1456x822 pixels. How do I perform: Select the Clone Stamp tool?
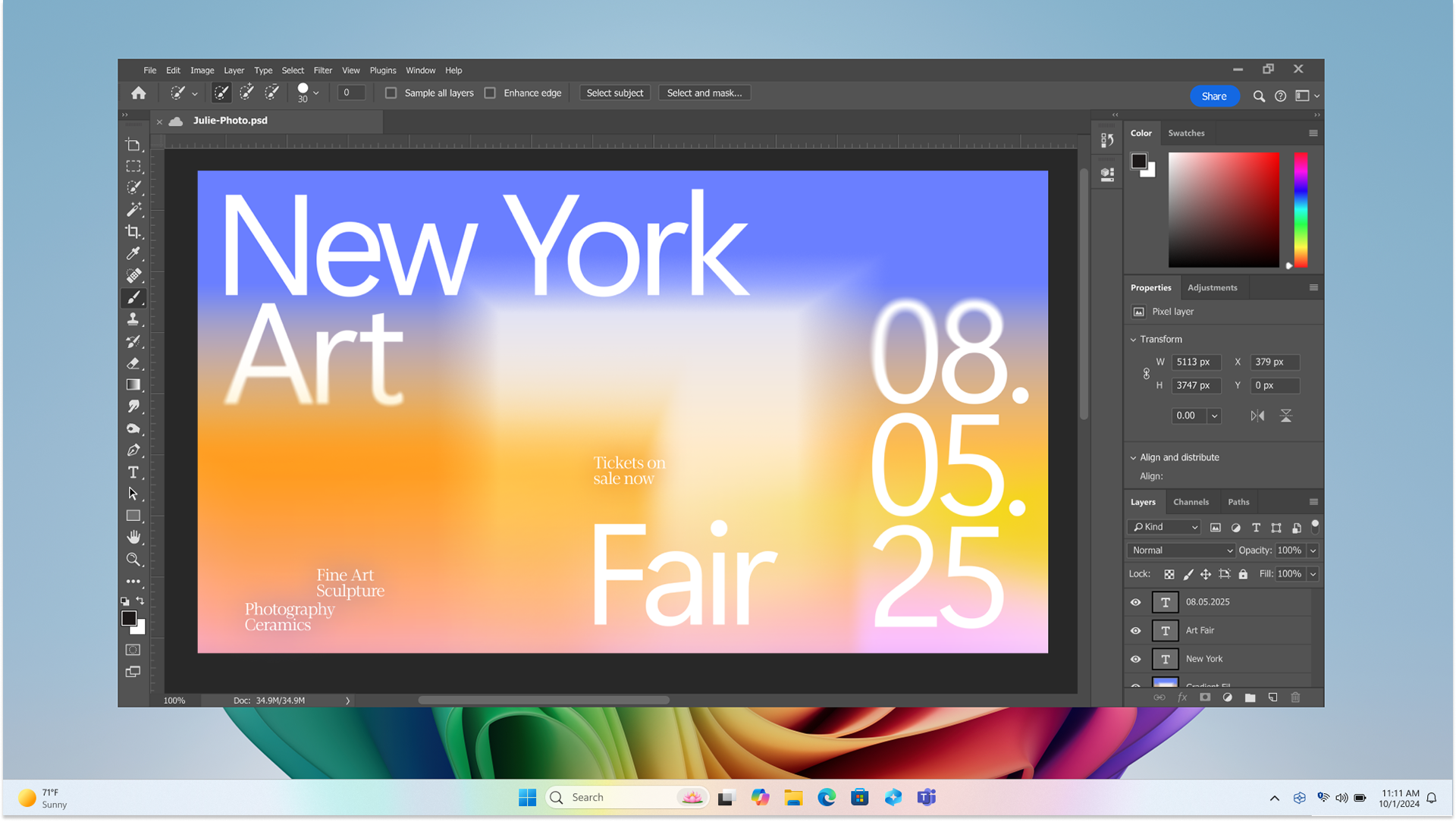pos(133,319)
